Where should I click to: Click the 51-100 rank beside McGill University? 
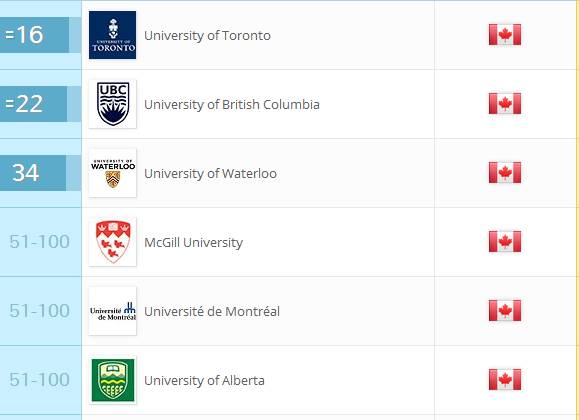[40, 242]
